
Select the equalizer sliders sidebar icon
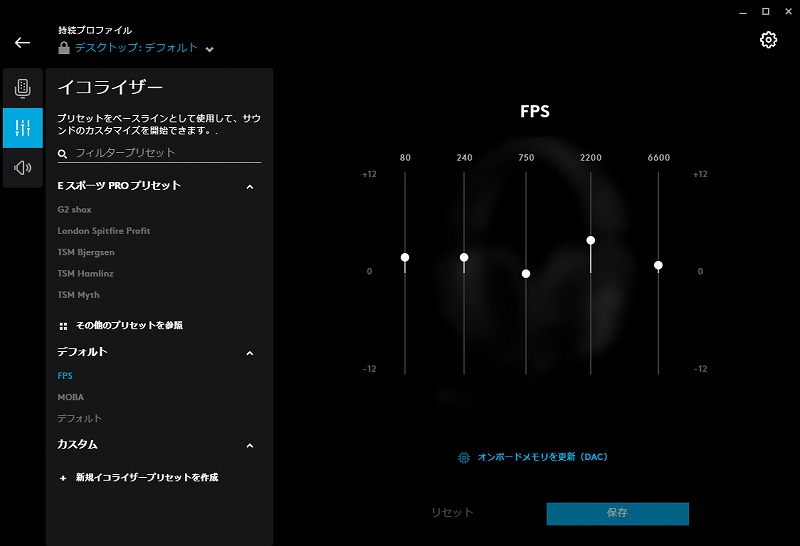coord(22,128)
